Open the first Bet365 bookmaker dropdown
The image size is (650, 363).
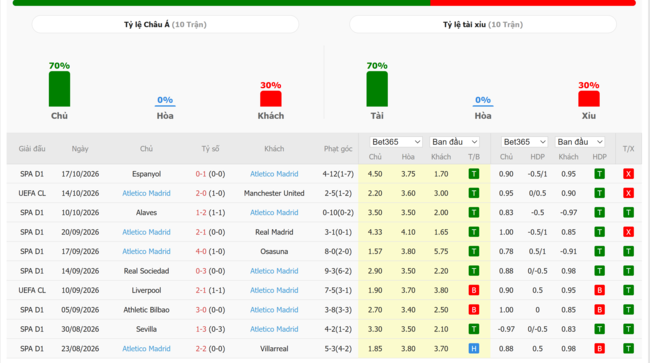click(x=395, y=142)
